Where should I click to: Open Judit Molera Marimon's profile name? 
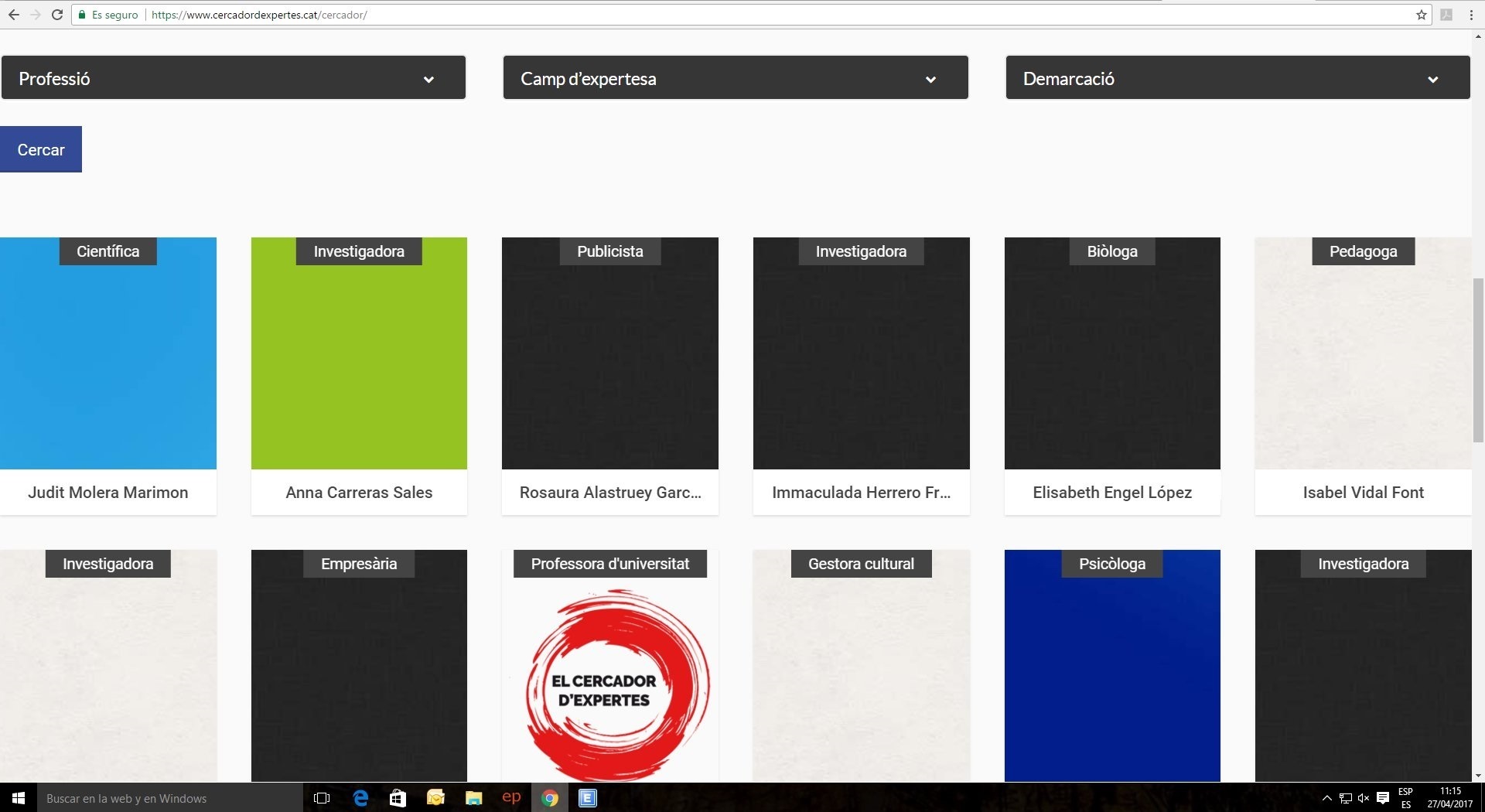pos(108,493)
